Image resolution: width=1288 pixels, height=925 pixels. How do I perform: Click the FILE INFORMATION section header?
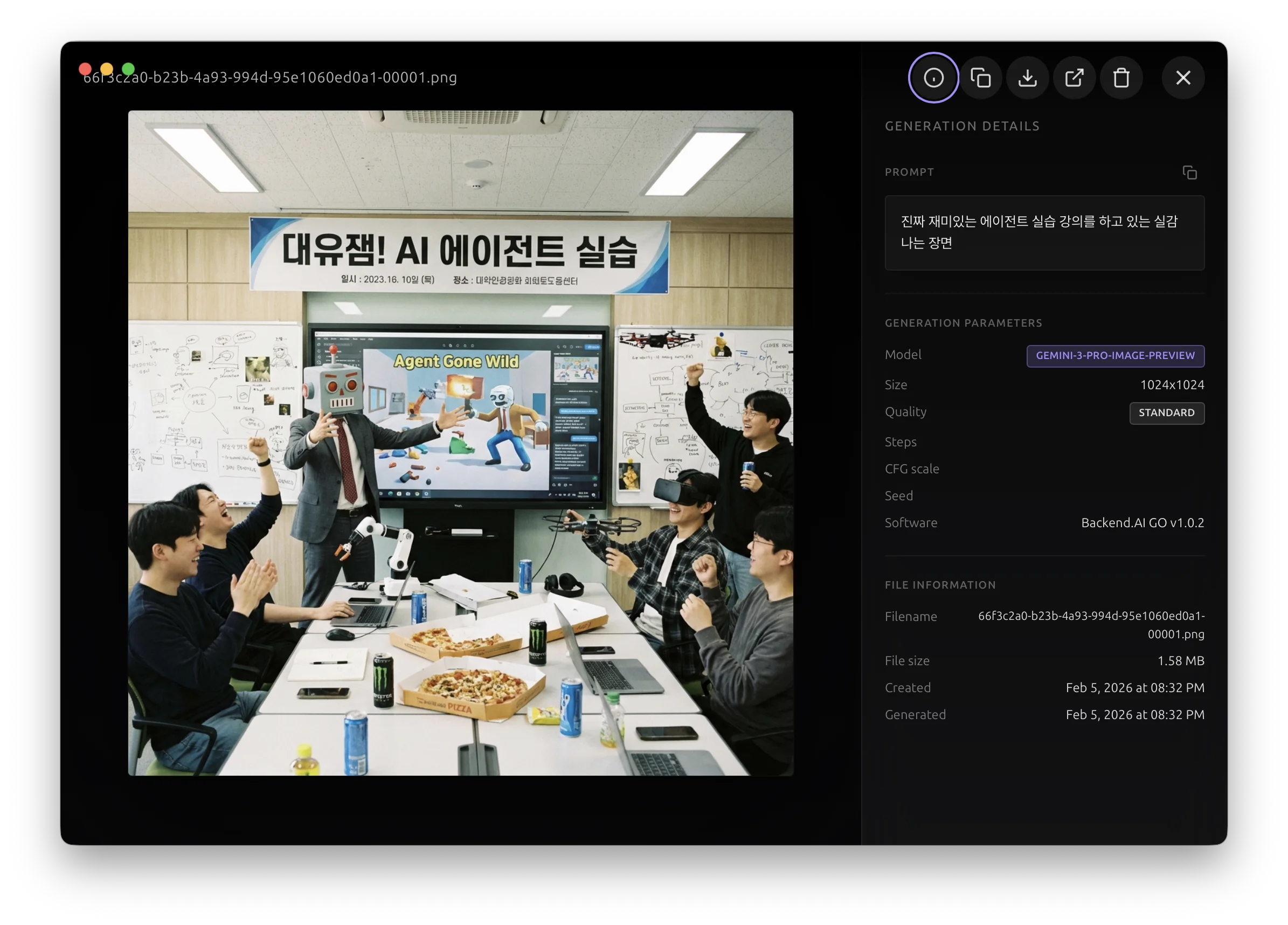point(940,584)
